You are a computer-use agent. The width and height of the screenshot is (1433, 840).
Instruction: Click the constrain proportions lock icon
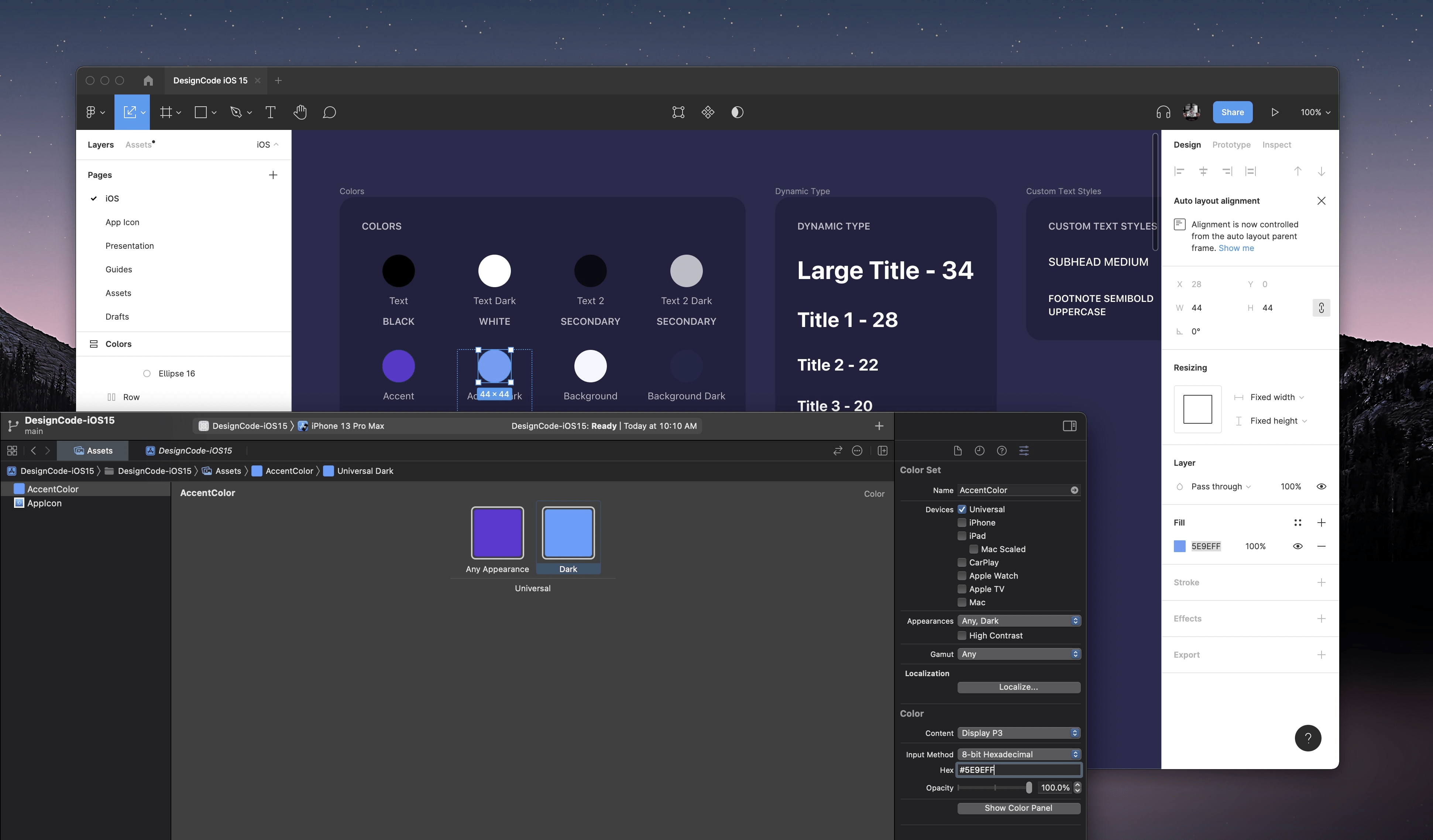point(1321,308)
